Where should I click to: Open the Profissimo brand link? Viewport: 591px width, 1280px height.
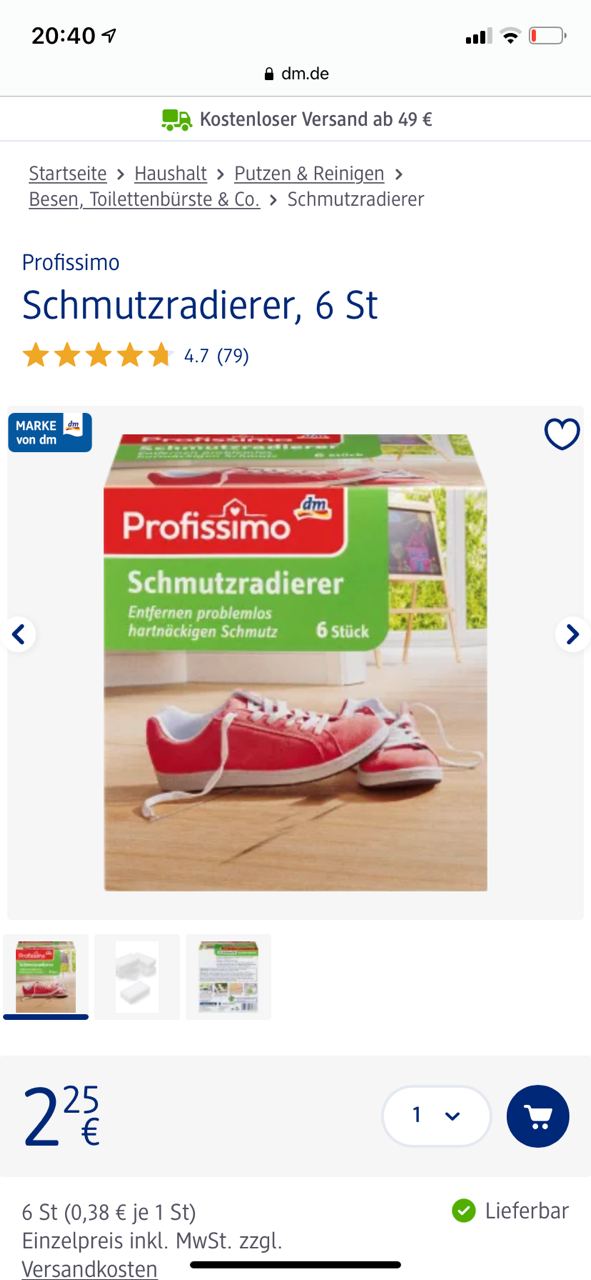coord(71,263)
